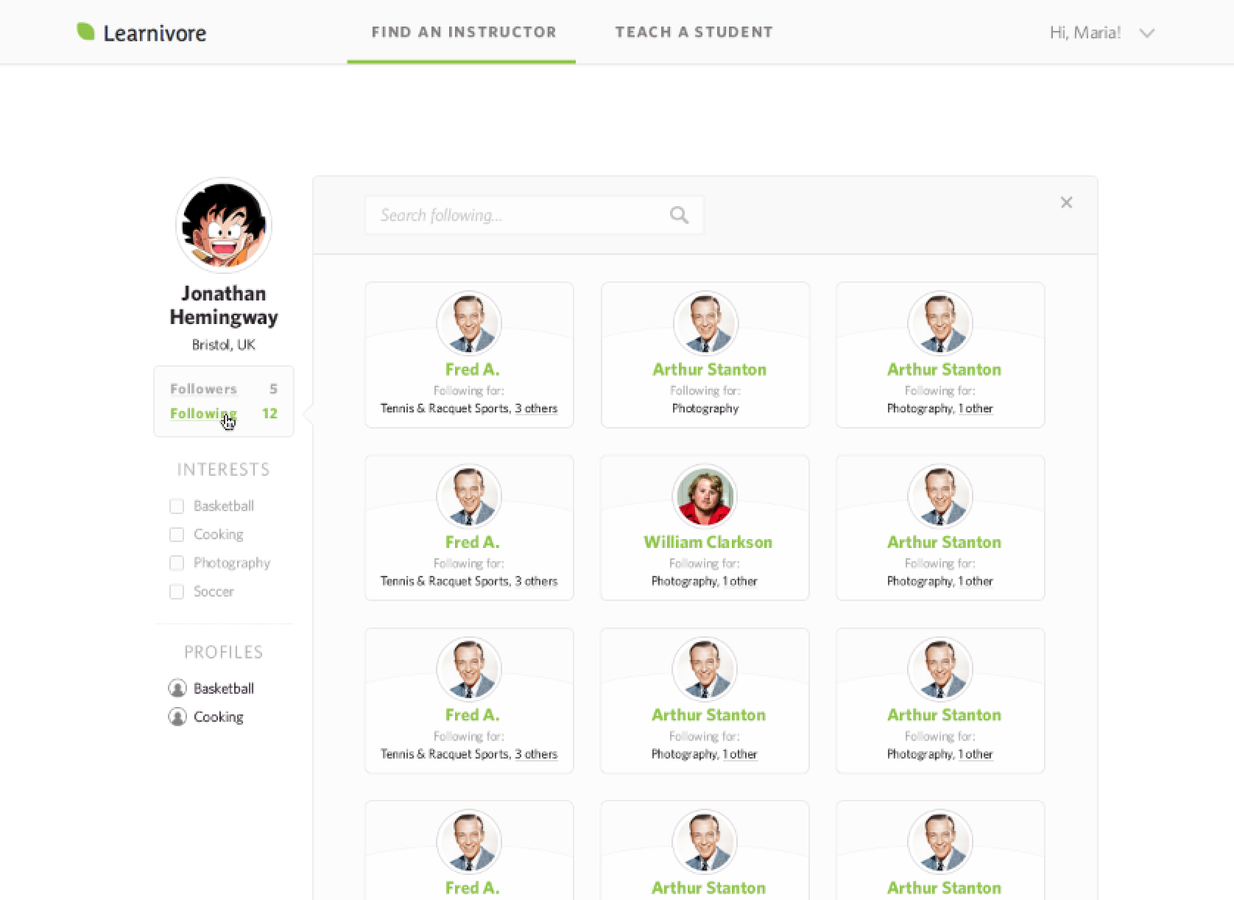This screenshot has width=1234, height=900.
Task: Click the PROFILES section heading
Action: [224, 652]
